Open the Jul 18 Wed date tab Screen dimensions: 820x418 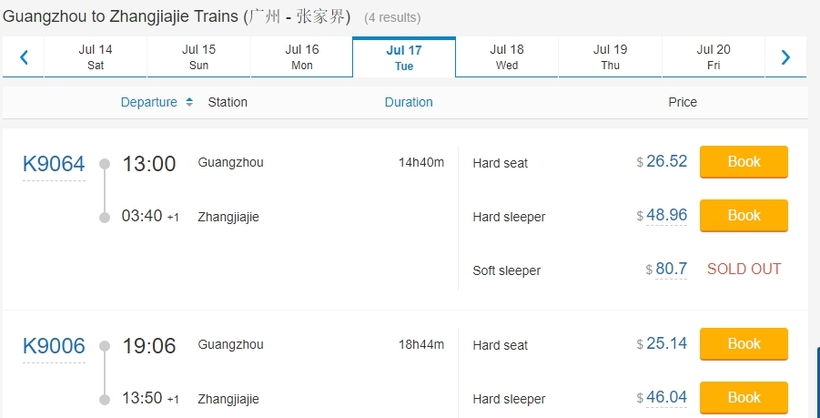point(507,57)
